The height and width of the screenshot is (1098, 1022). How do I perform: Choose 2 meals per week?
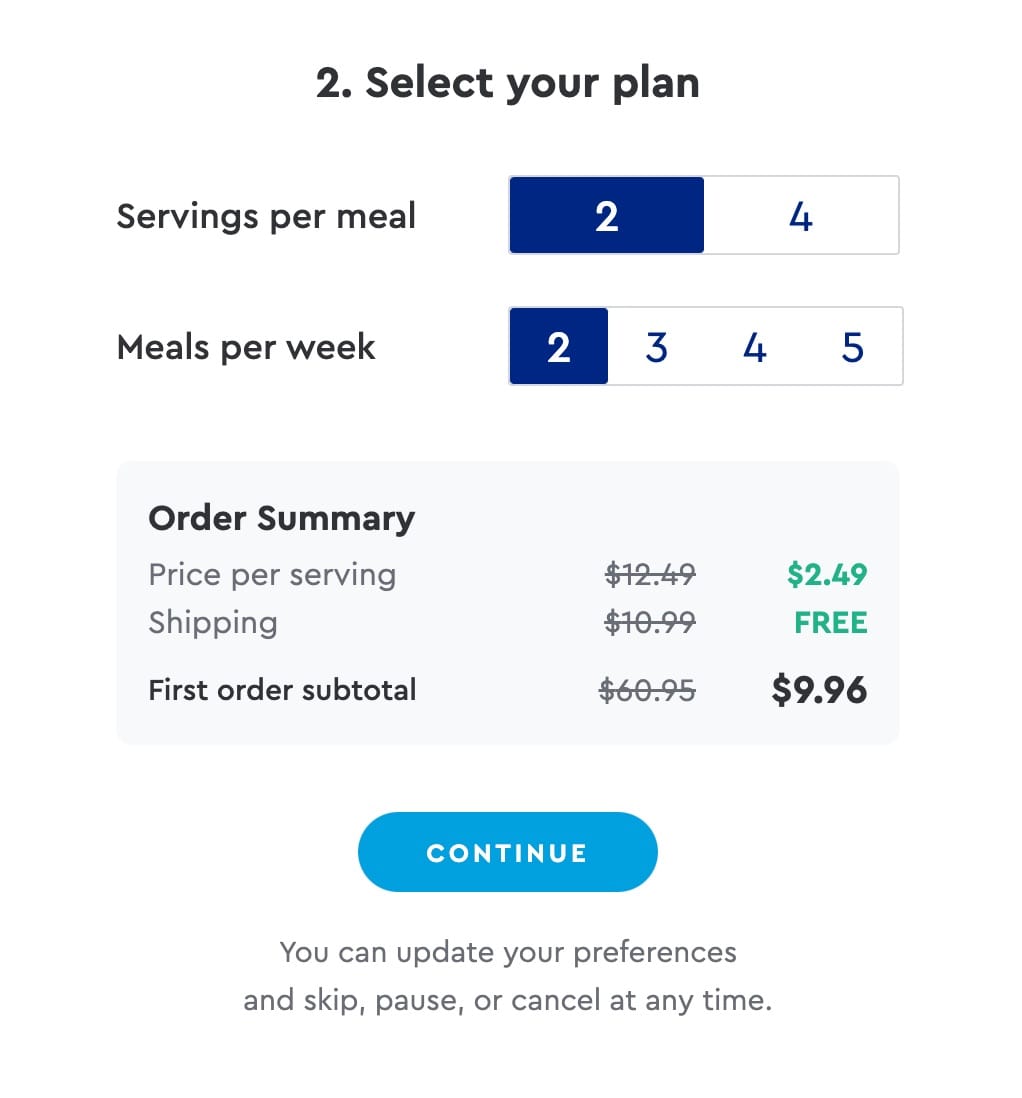click(559, 346)
